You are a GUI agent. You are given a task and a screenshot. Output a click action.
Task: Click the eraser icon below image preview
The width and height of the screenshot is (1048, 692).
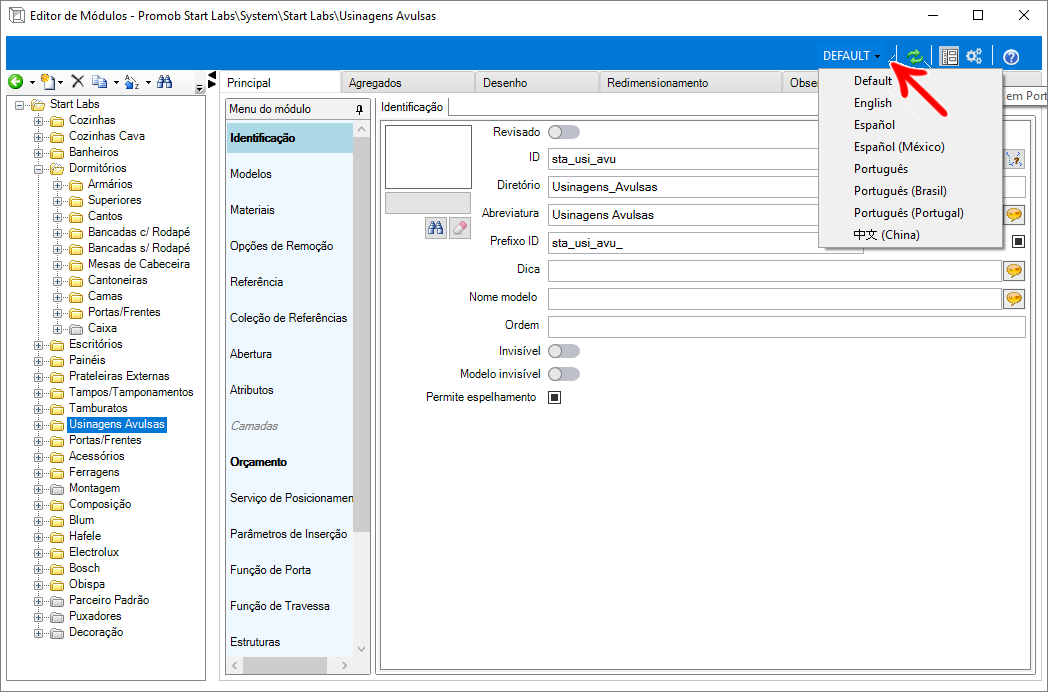pyautogui.click(x=459, y=228)
